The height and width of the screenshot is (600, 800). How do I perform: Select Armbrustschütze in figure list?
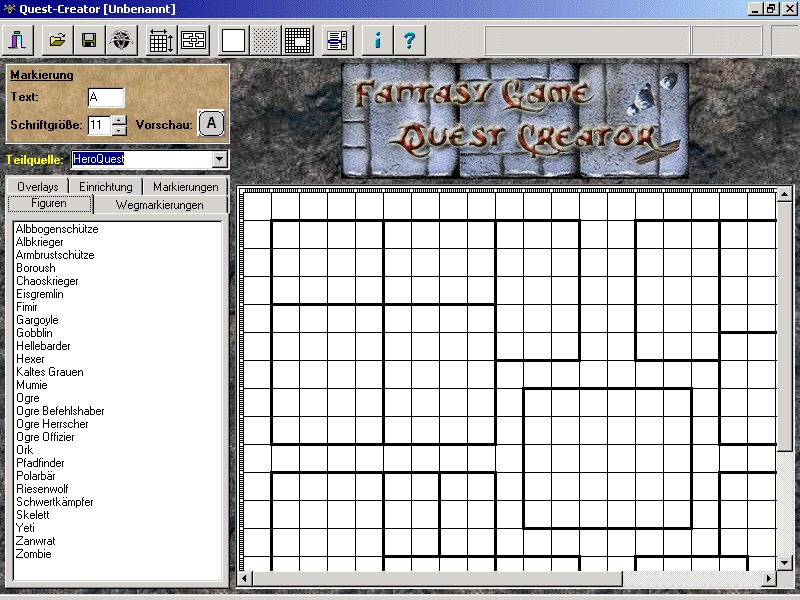pos(55,255)
